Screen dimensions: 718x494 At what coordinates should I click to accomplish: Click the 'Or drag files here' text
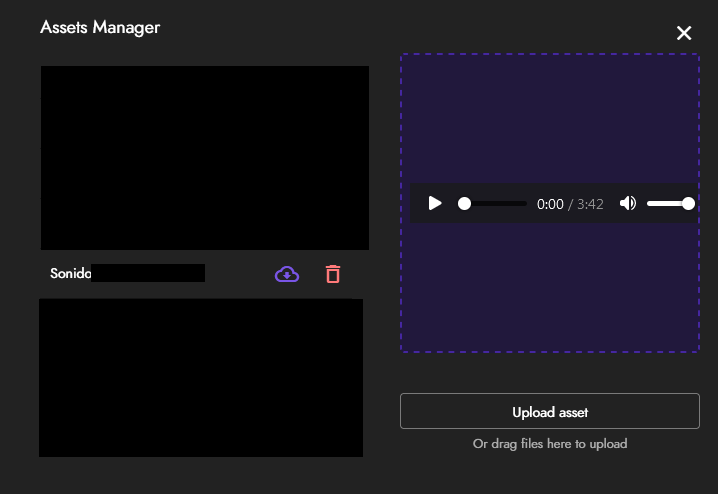tap(549, 443)
